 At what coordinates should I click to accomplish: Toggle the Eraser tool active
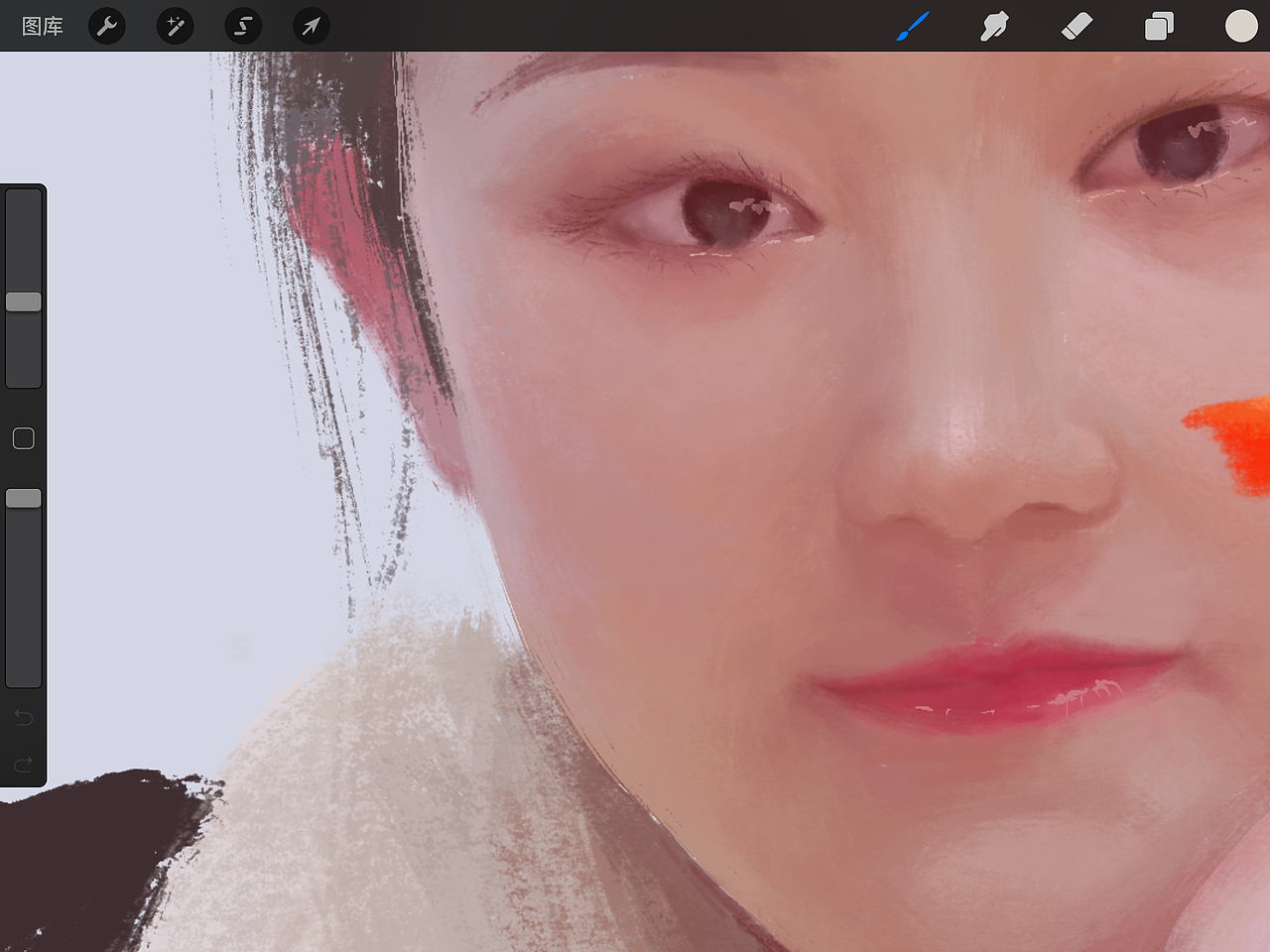pos(1077,26)
